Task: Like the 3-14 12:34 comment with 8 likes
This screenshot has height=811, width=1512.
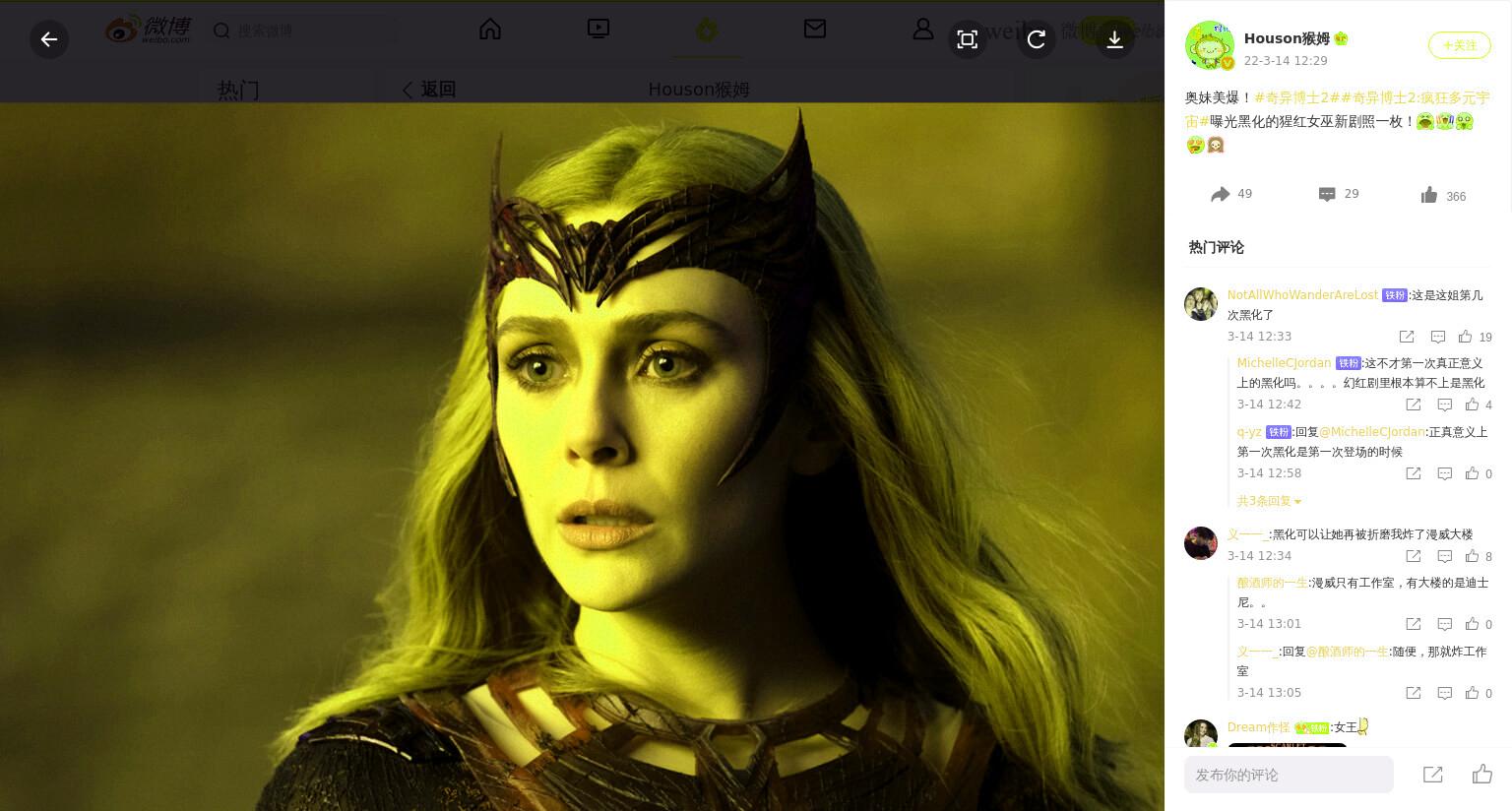Action: coord(1479,556)
